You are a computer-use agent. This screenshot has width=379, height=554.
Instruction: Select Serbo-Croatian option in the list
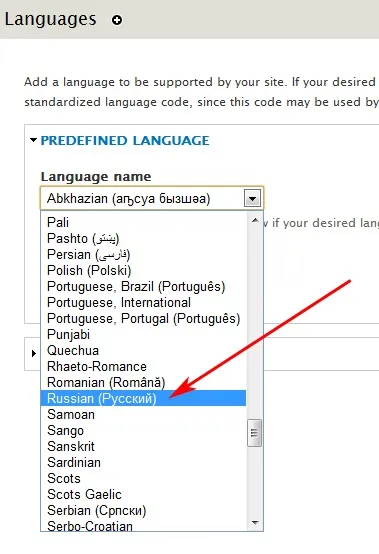click(x=143, y=526)
